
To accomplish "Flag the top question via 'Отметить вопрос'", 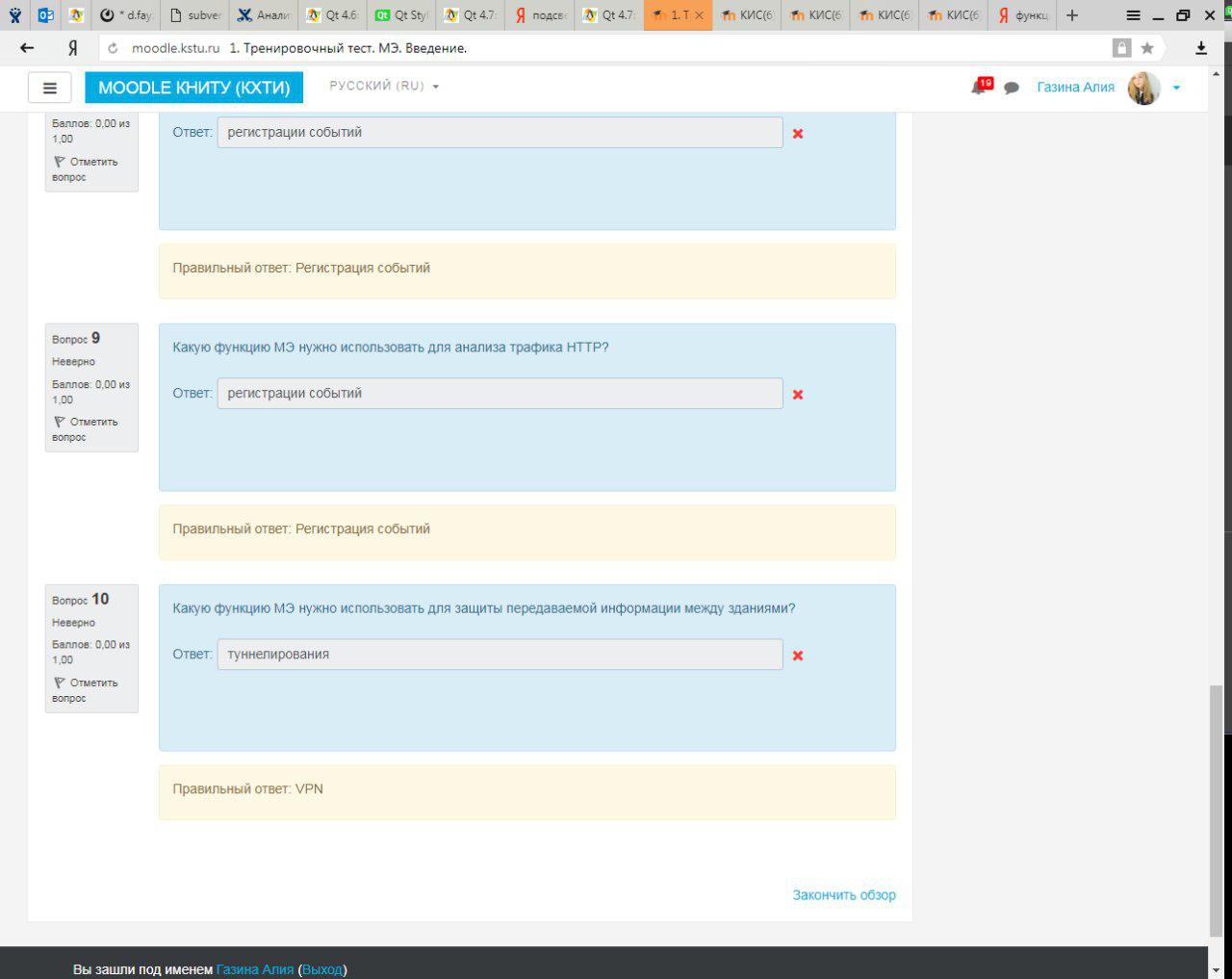I will pyautogui.click(x=86, y=169).
